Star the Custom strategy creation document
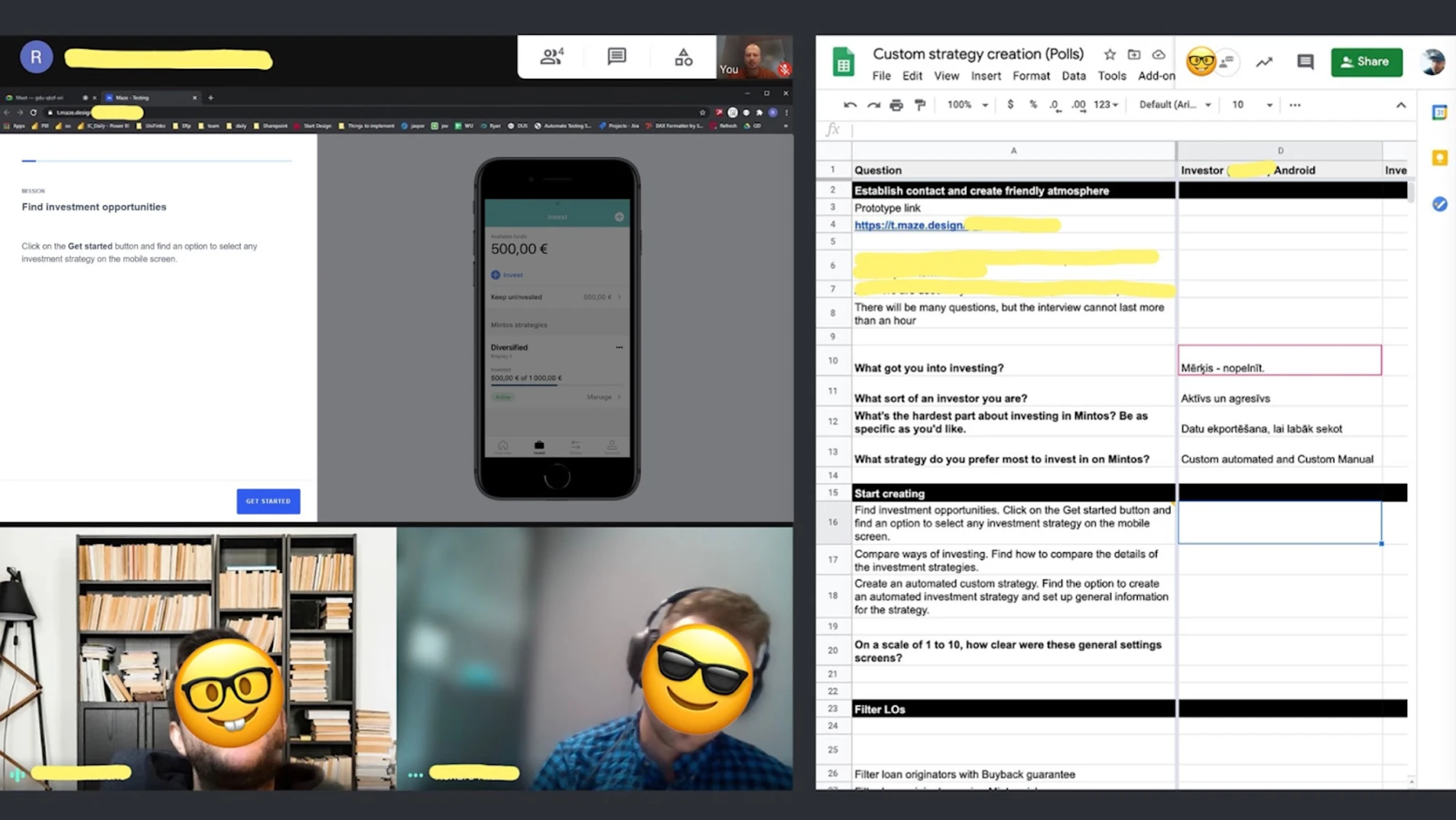Screen dimensions: 1456x820 [1109, 55]
